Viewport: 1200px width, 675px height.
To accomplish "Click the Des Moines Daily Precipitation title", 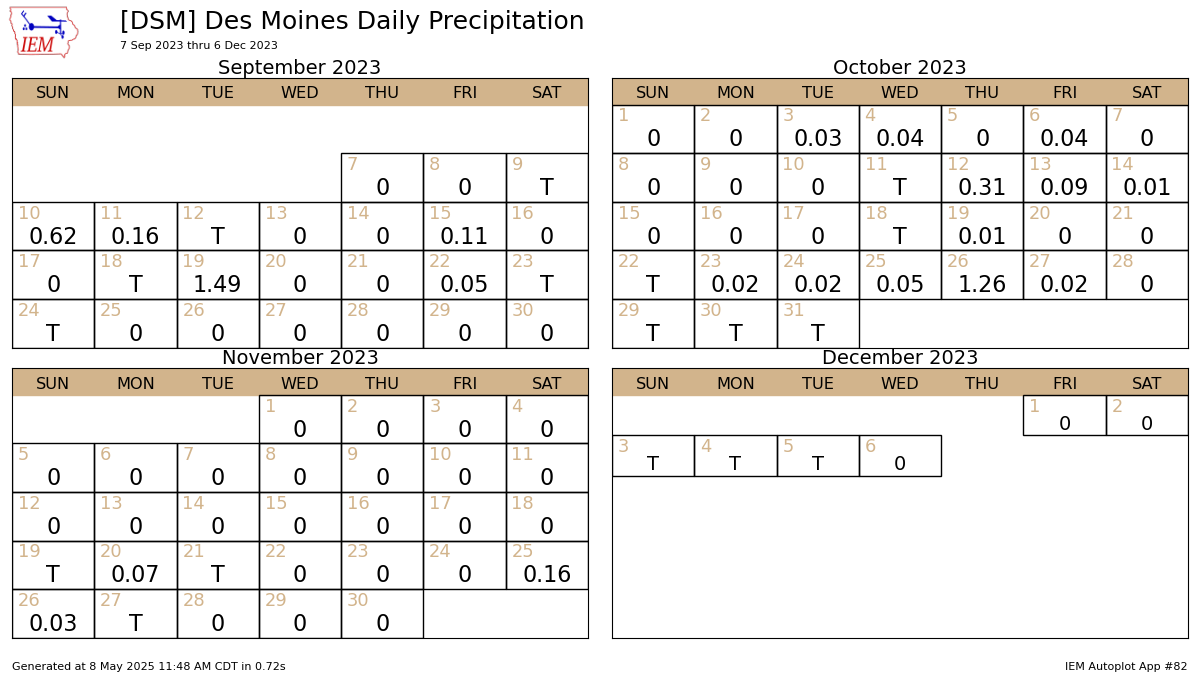I will (352, 21).
